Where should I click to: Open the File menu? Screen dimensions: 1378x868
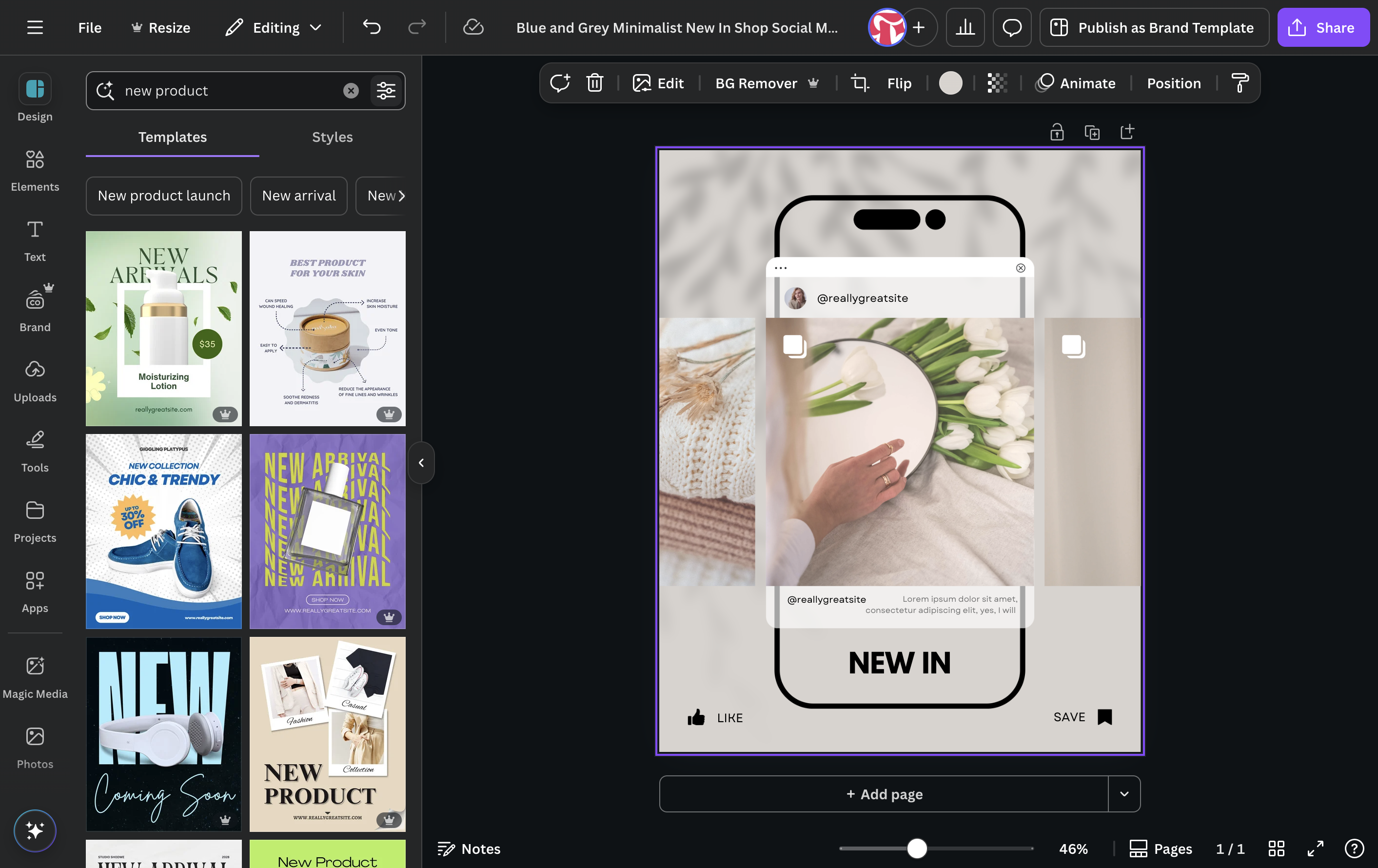pyautogui.click(x=90, y=27)
